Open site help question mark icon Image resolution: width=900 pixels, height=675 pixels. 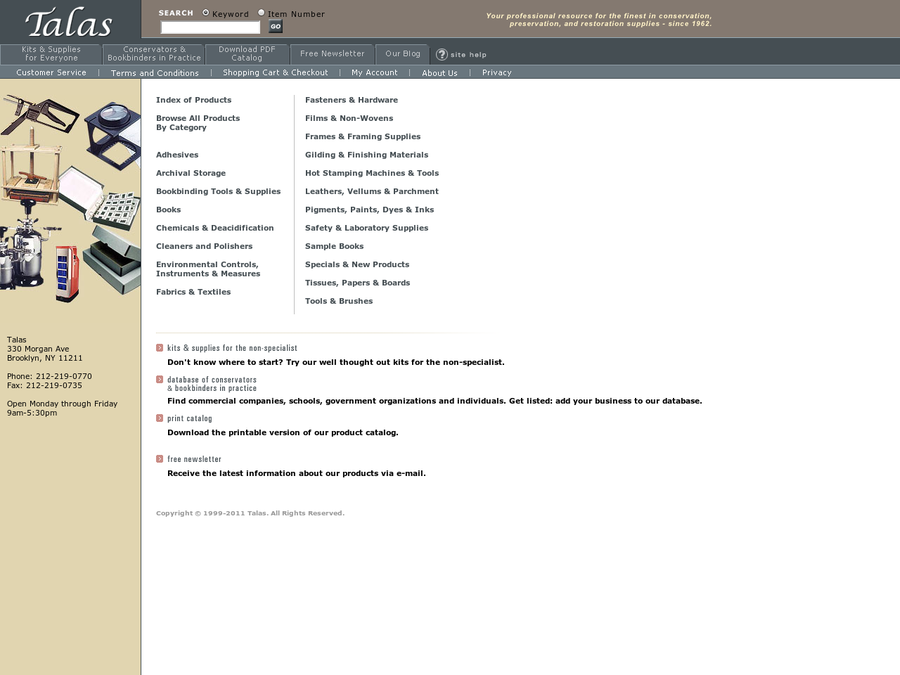point(441,55)
